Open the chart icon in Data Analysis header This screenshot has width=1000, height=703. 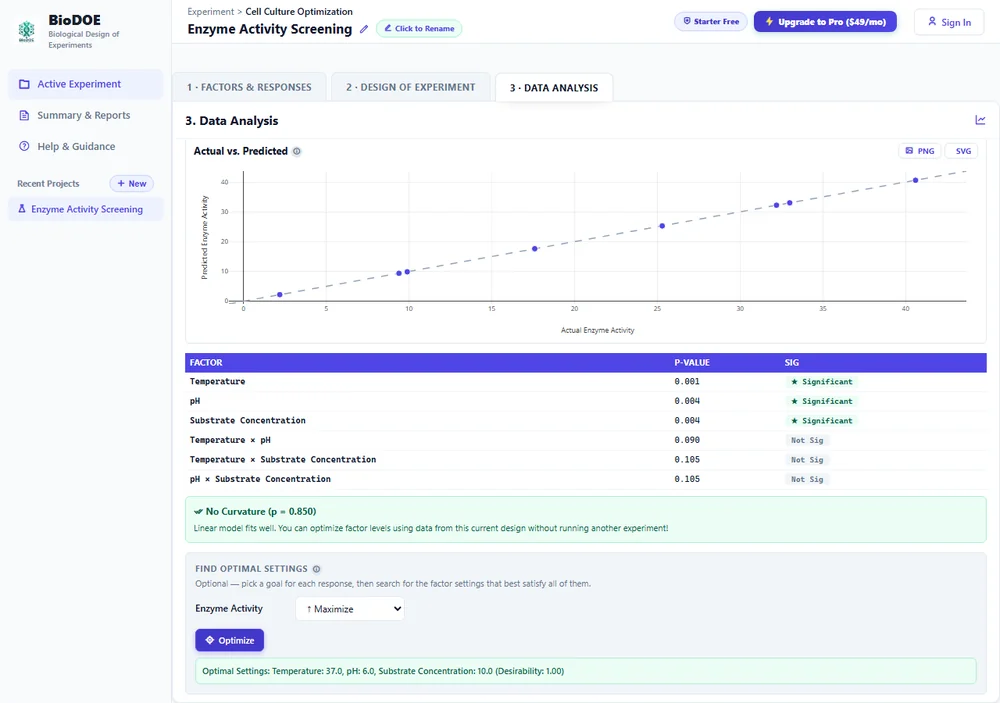980,120
